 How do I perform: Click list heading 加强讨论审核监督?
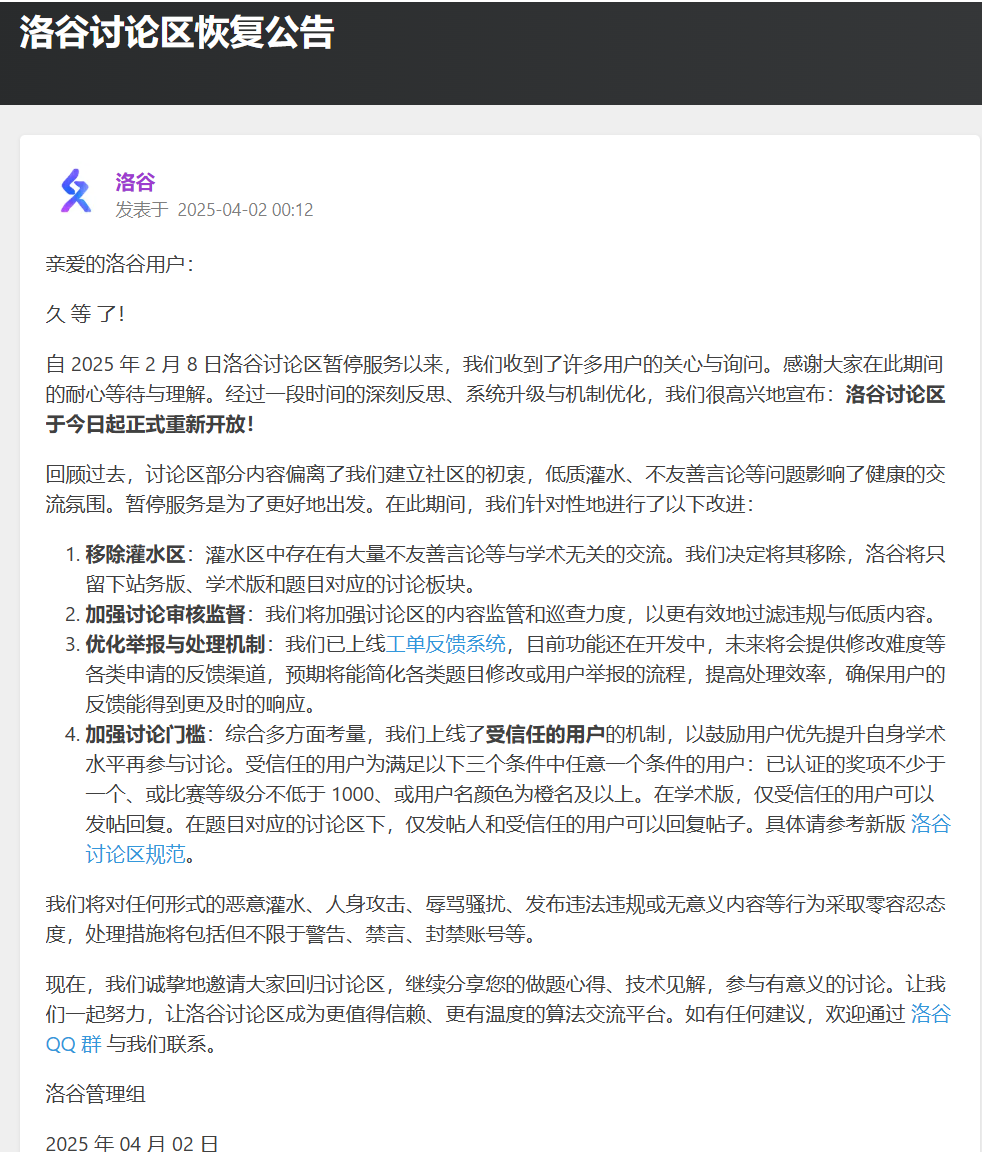coord(165,614)
